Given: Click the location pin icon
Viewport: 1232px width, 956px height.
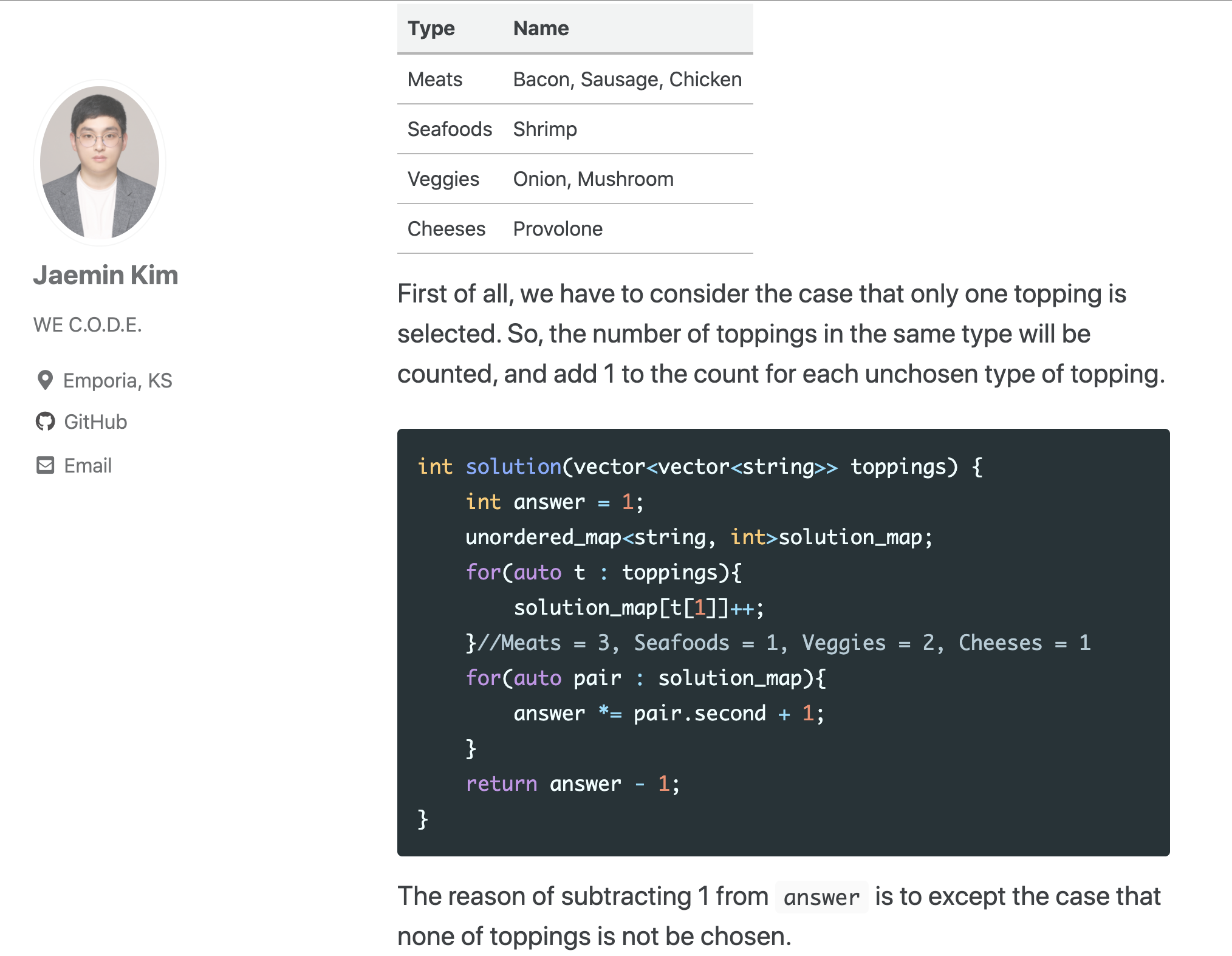Looking at the screenshot, I should tap(45, 380).
